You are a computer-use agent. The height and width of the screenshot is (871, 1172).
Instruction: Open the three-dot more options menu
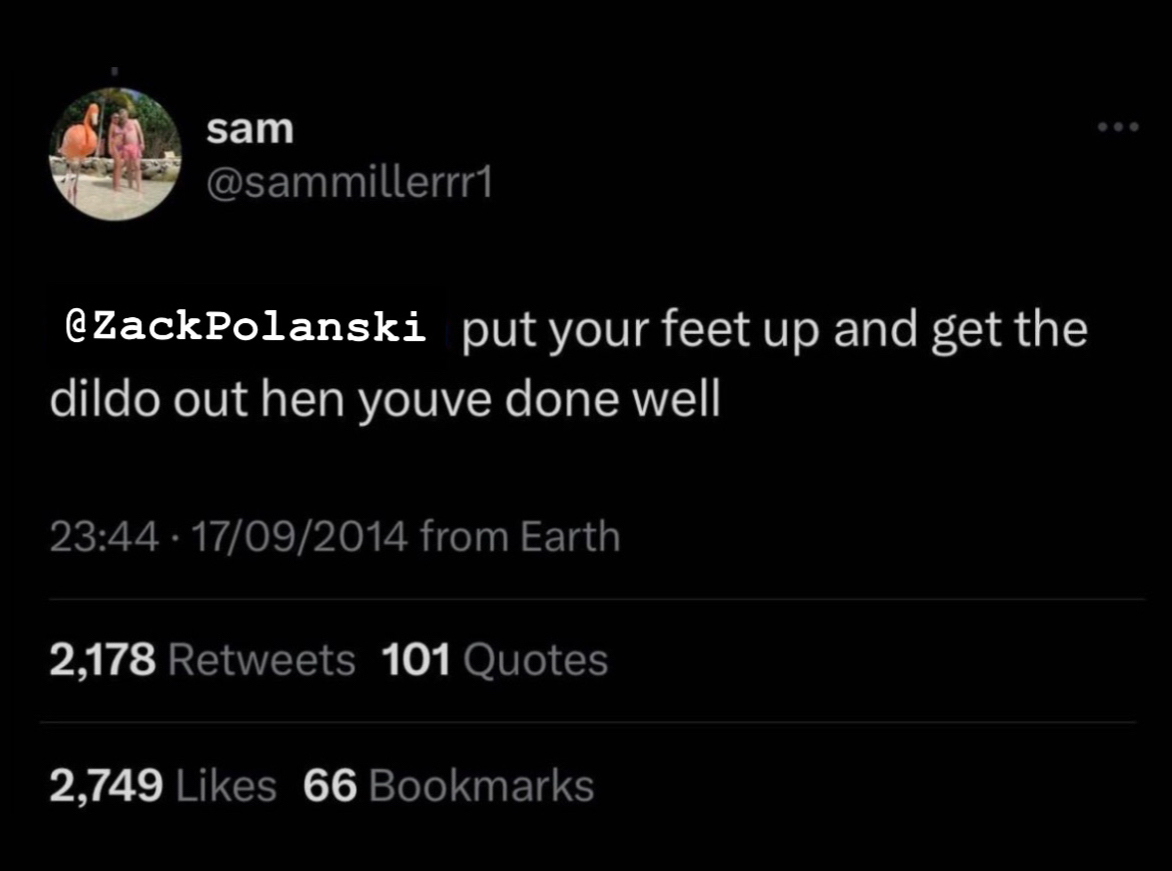pos(1117,127)
